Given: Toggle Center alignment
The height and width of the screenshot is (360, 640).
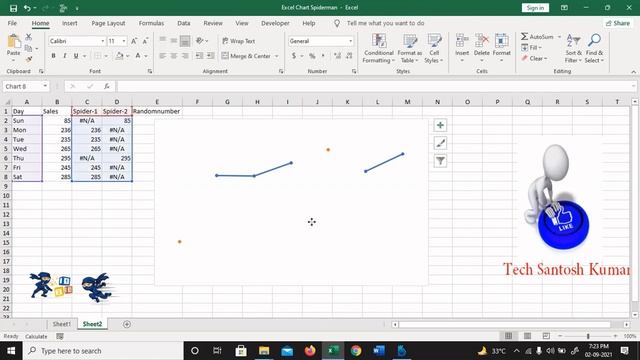Looking at the screenshot, I should point(174,56).
